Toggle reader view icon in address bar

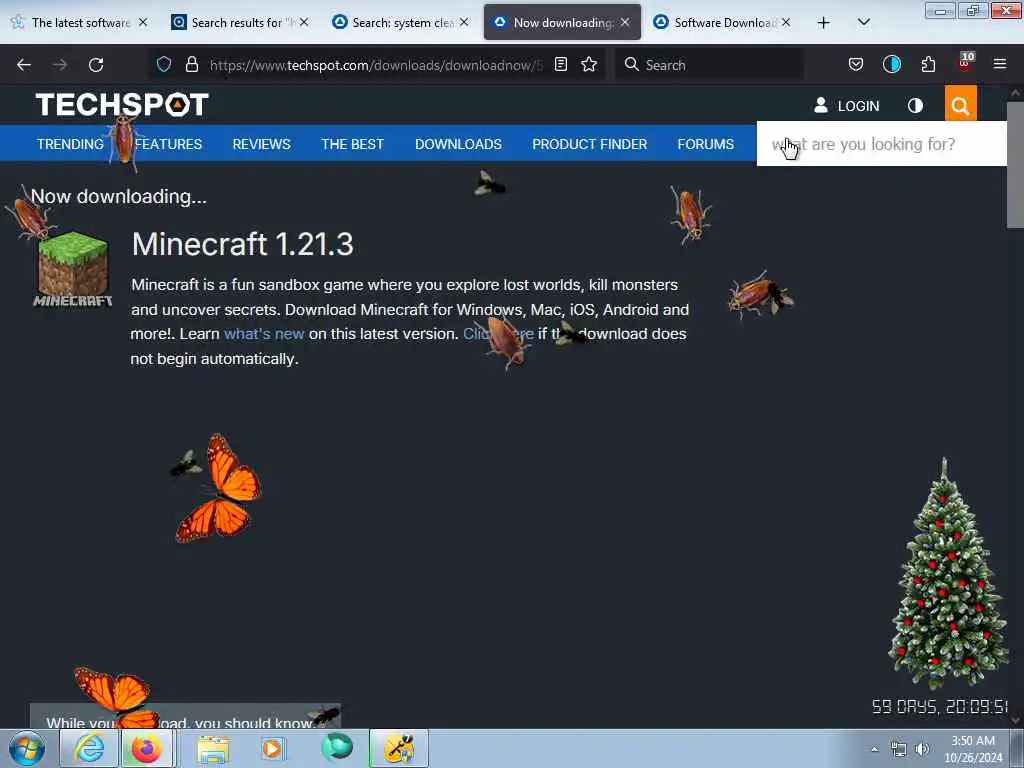tap(560, 64)
